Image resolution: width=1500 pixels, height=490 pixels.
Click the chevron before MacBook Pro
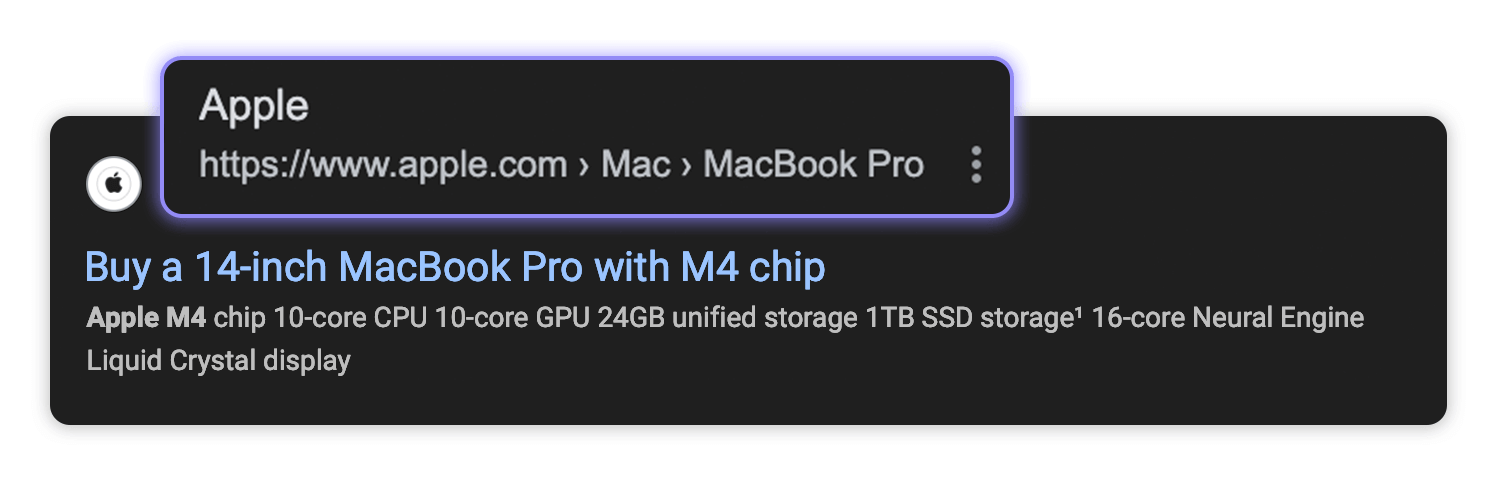pos(686,166)
